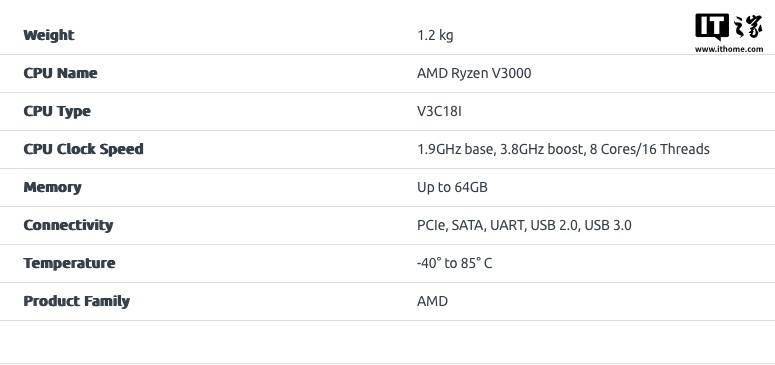Click the AMD product family value
Screen dimensions: 775x365
pos(432,301)
